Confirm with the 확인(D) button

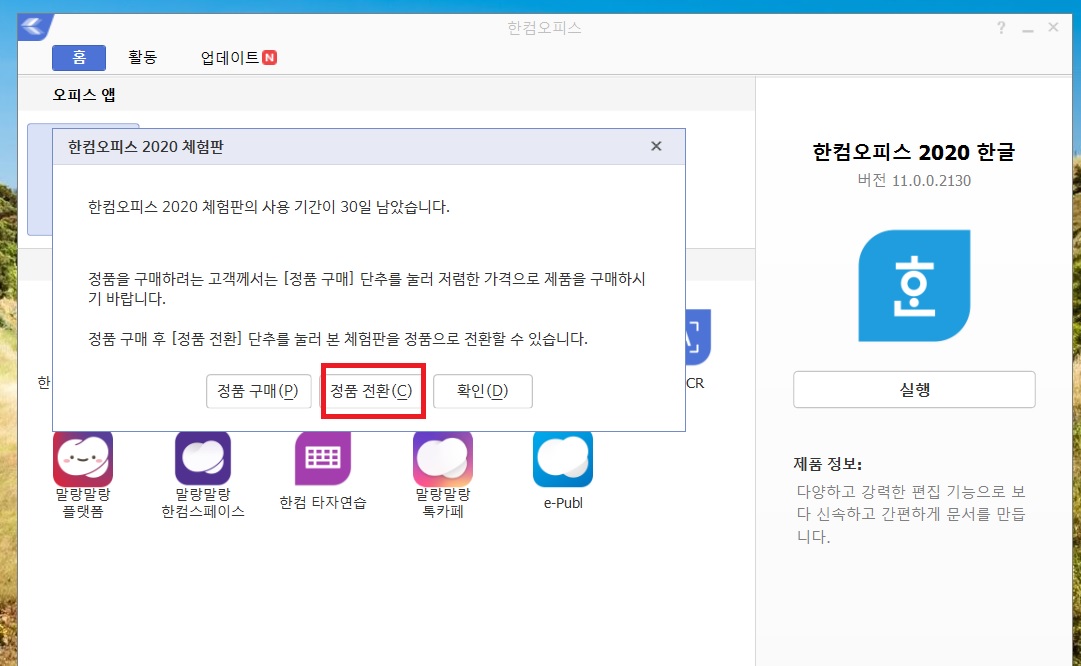483,392
